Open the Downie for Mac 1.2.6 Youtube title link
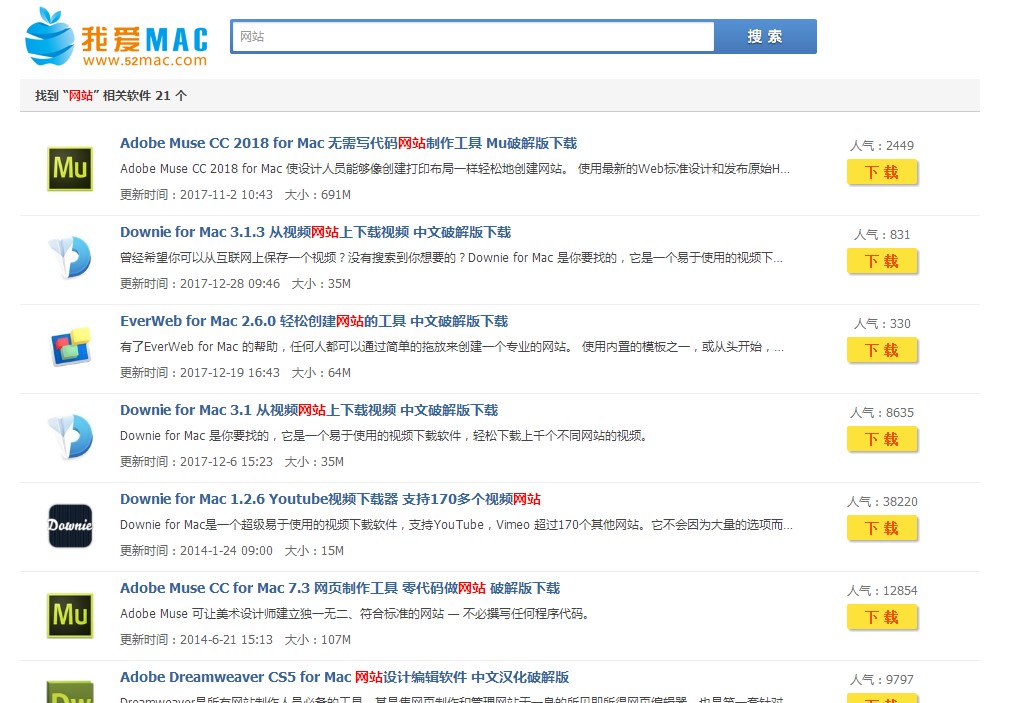Viewport: 1013px width, 703px height. click(x=330, y=499)
